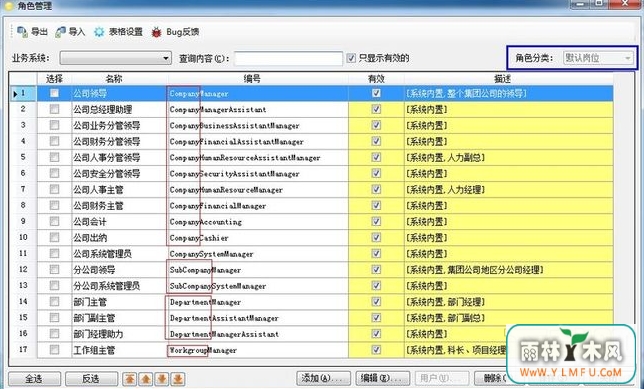Click row header number 5

coord(23,157)
